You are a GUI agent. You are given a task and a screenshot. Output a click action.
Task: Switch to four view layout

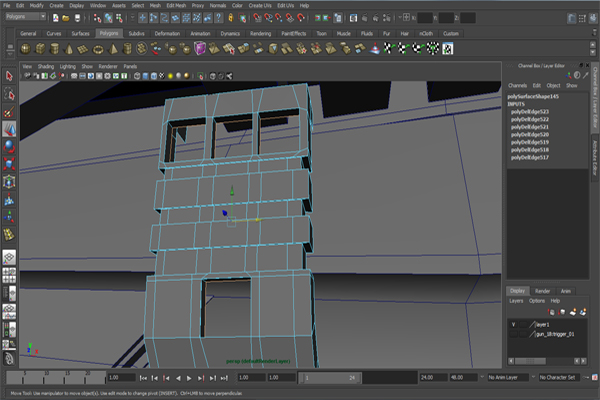[9, 275]
